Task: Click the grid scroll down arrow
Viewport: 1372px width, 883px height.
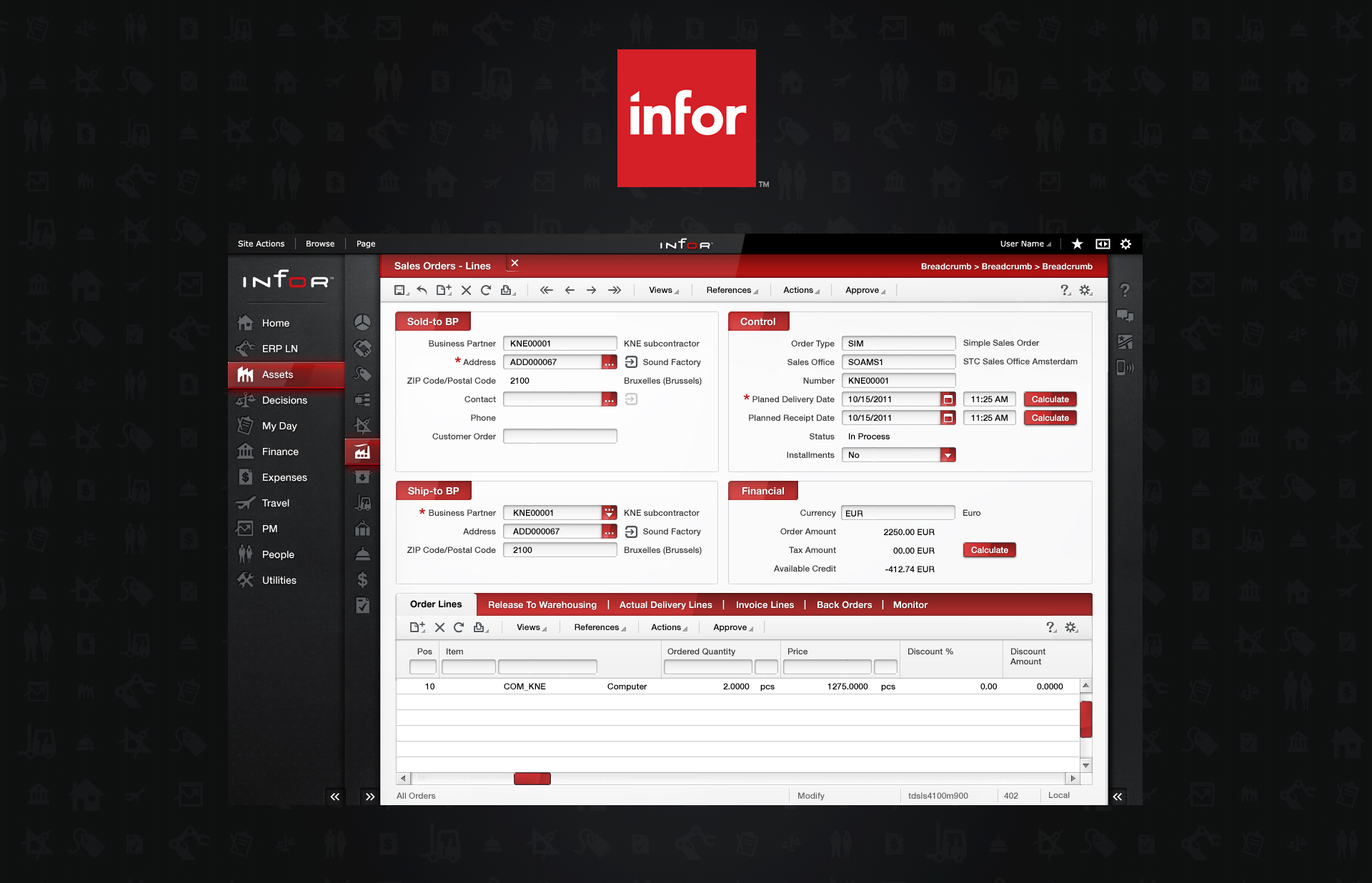Action: coord(1086,765)
